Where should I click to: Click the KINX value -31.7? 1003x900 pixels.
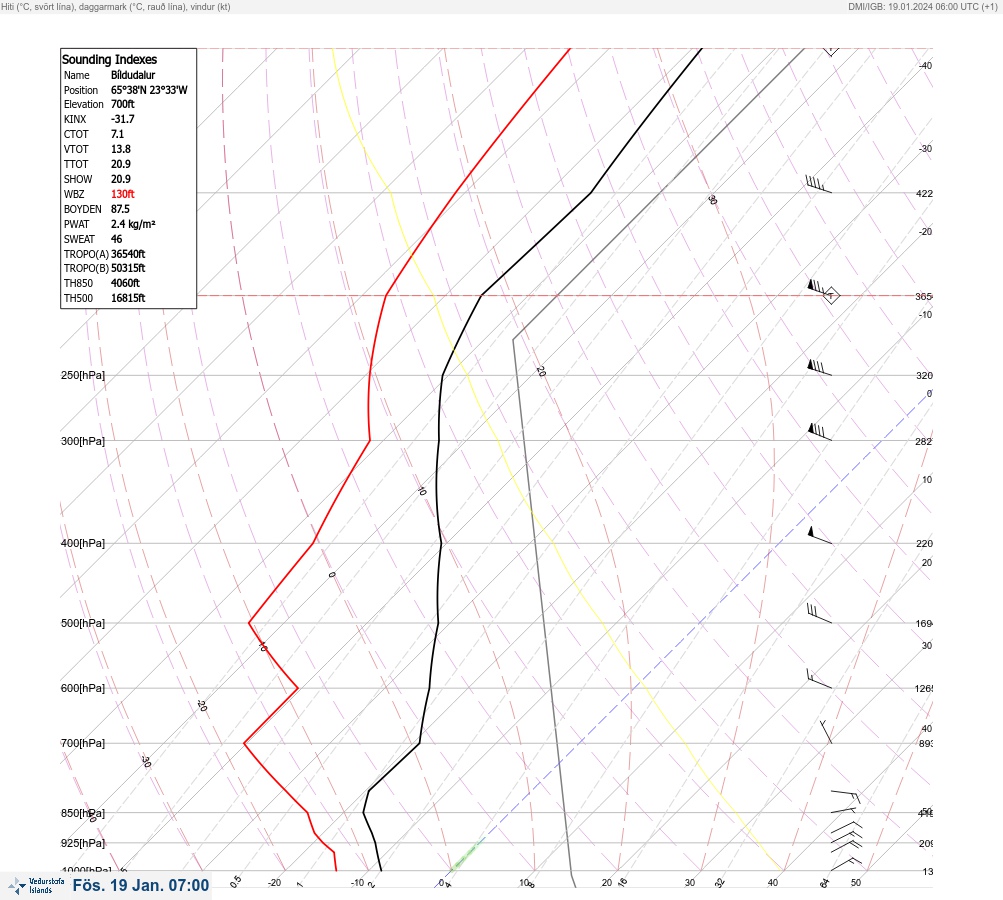[x=122, y=119]
